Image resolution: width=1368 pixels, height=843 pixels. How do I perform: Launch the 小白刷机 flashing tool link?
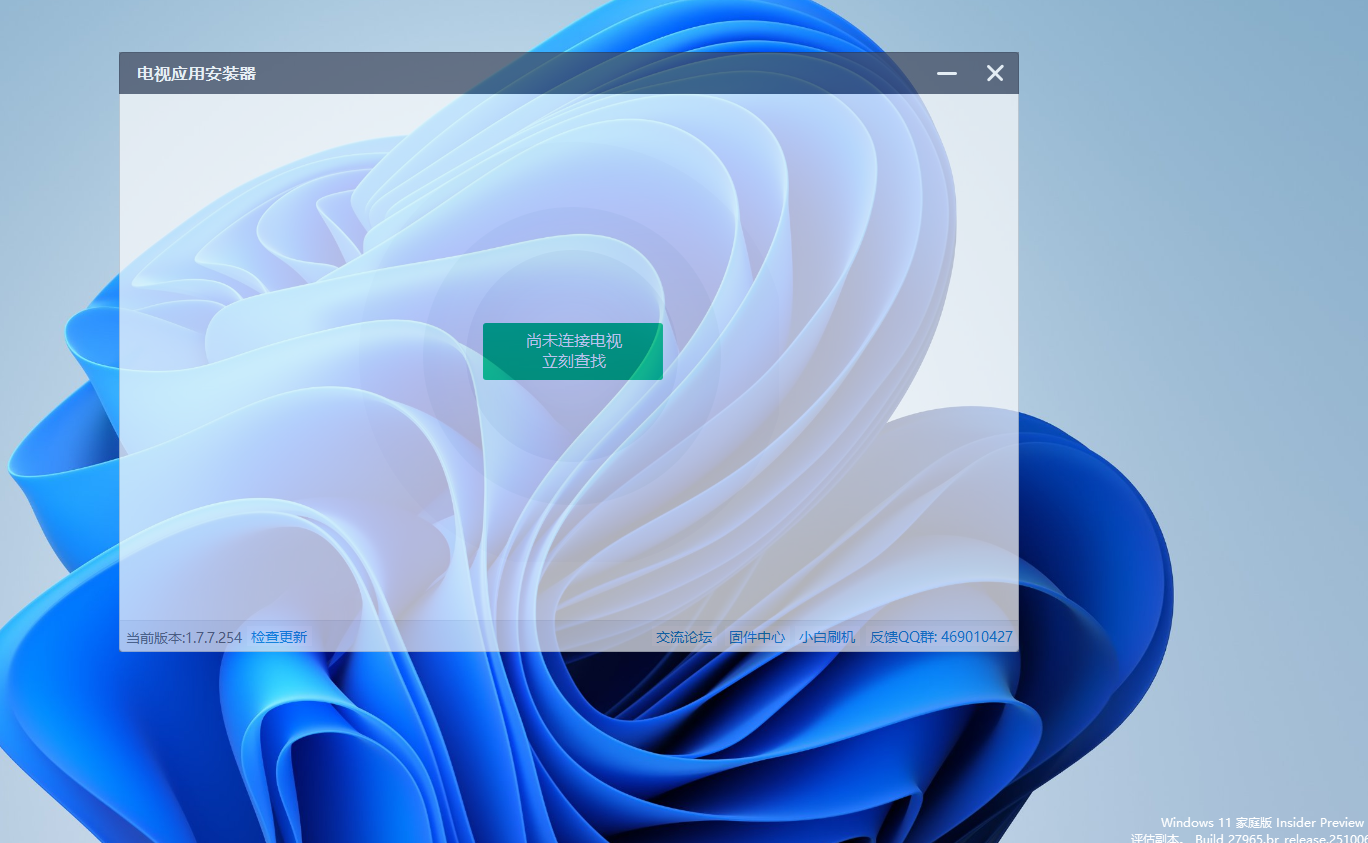[x=827, y=637]
